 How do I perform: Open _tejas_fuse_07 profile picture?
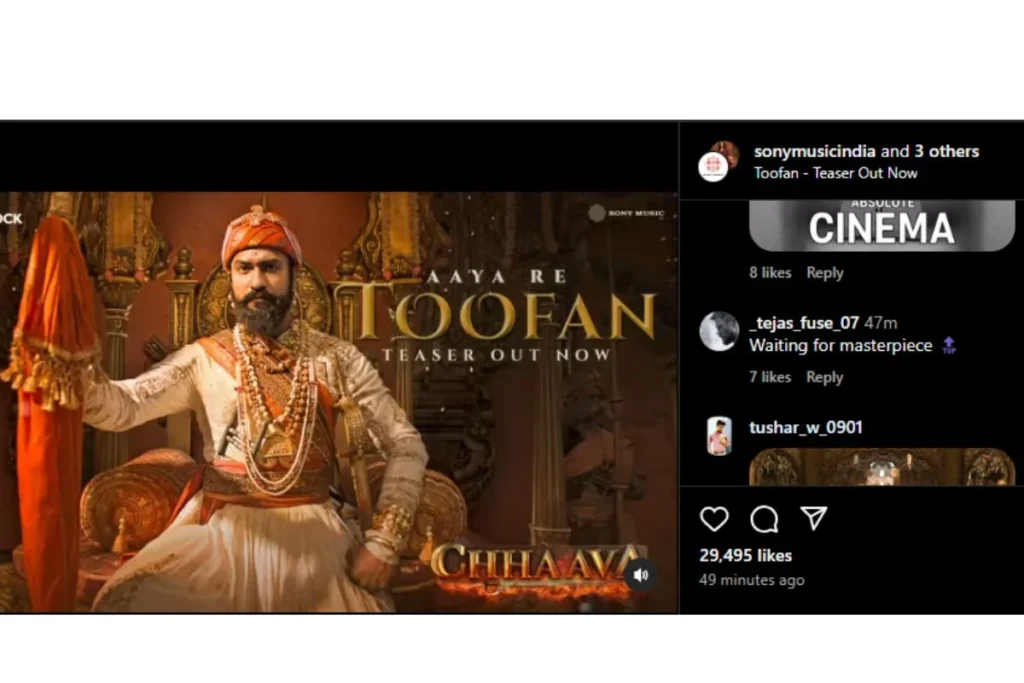point(718,331)
